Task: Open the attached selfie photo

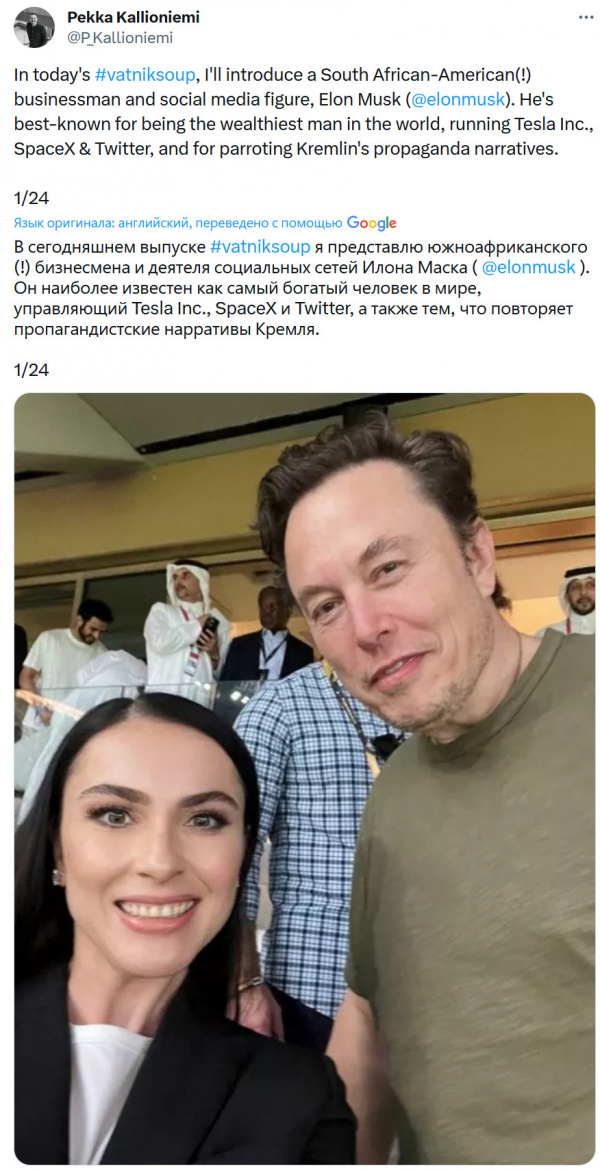Action: [x=305, y=778]
